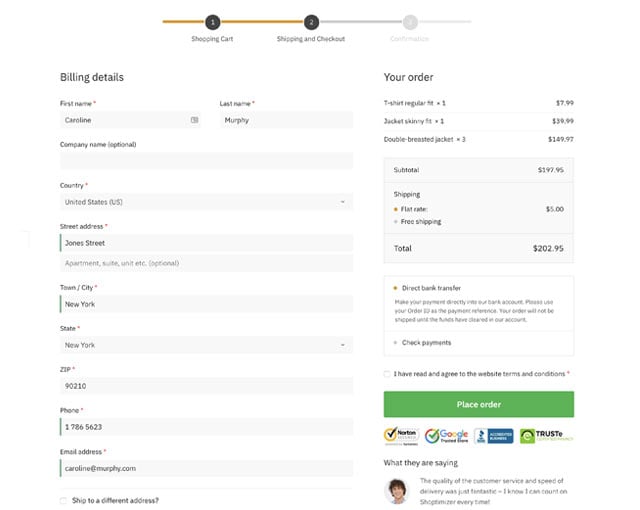
Task: Open the terms and conditions link
Action: [x=534, y=374]
